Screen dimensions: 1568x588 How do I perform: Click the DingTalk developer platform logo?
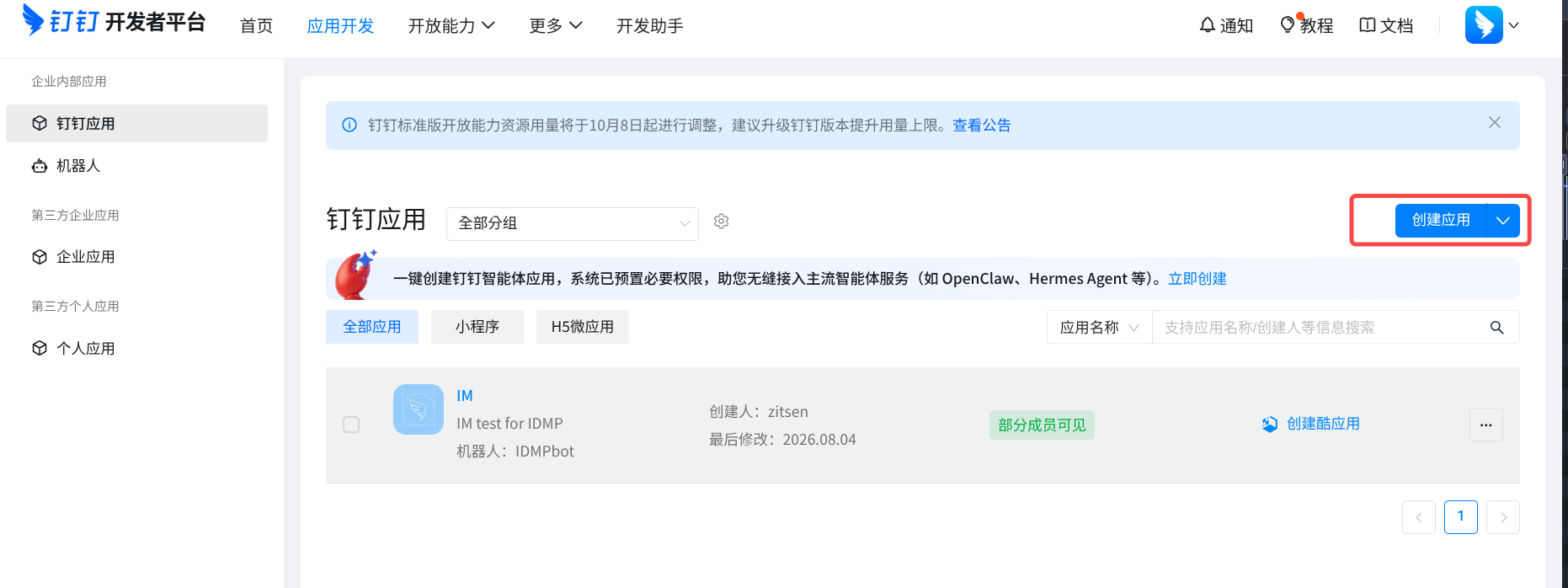[x=115, y=21]
